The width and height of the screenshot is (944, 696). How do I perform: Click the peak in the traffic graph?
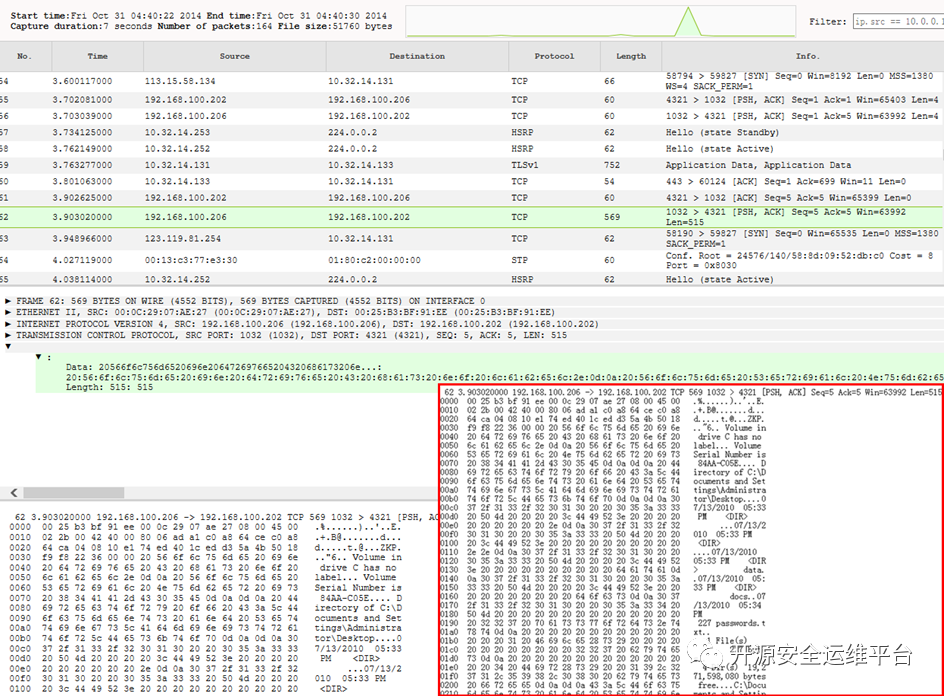(x=688, y=21)
